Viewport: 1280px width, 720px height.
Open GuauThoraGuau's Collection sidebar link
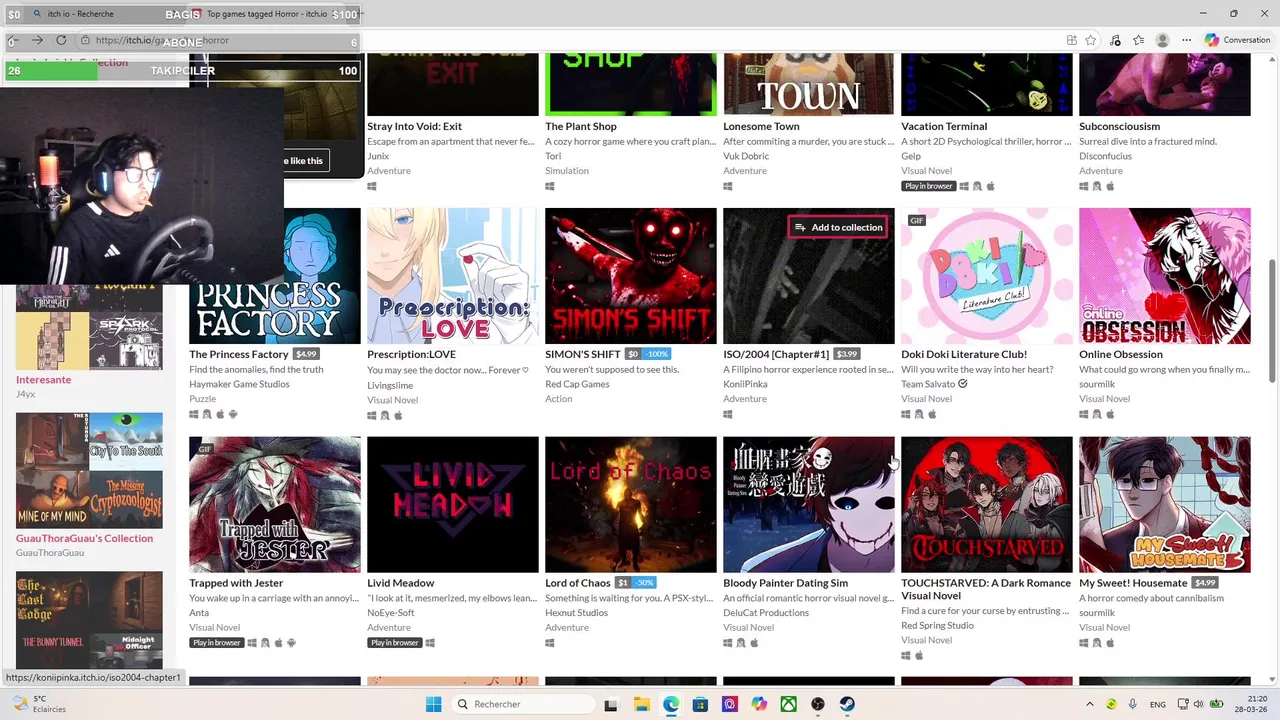[x=84, y=538]
